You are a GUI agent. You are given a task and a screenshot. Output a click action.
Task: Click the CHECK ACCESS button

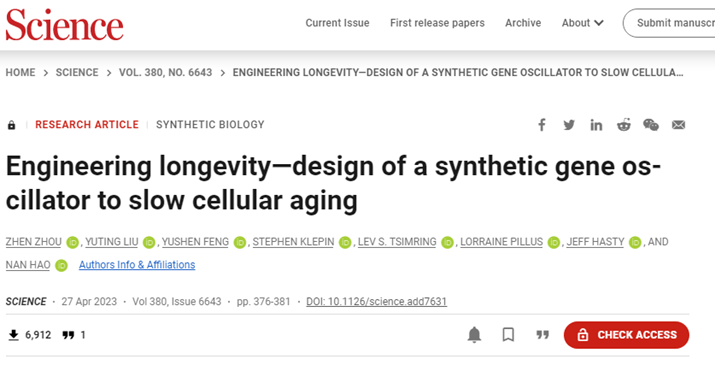(626, 335)
